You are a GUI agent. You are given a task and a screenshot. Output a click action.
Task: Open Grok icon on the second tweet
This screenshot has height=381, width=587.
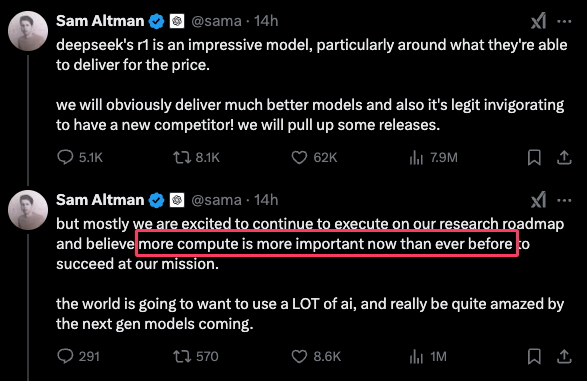(x=538, y=200)
